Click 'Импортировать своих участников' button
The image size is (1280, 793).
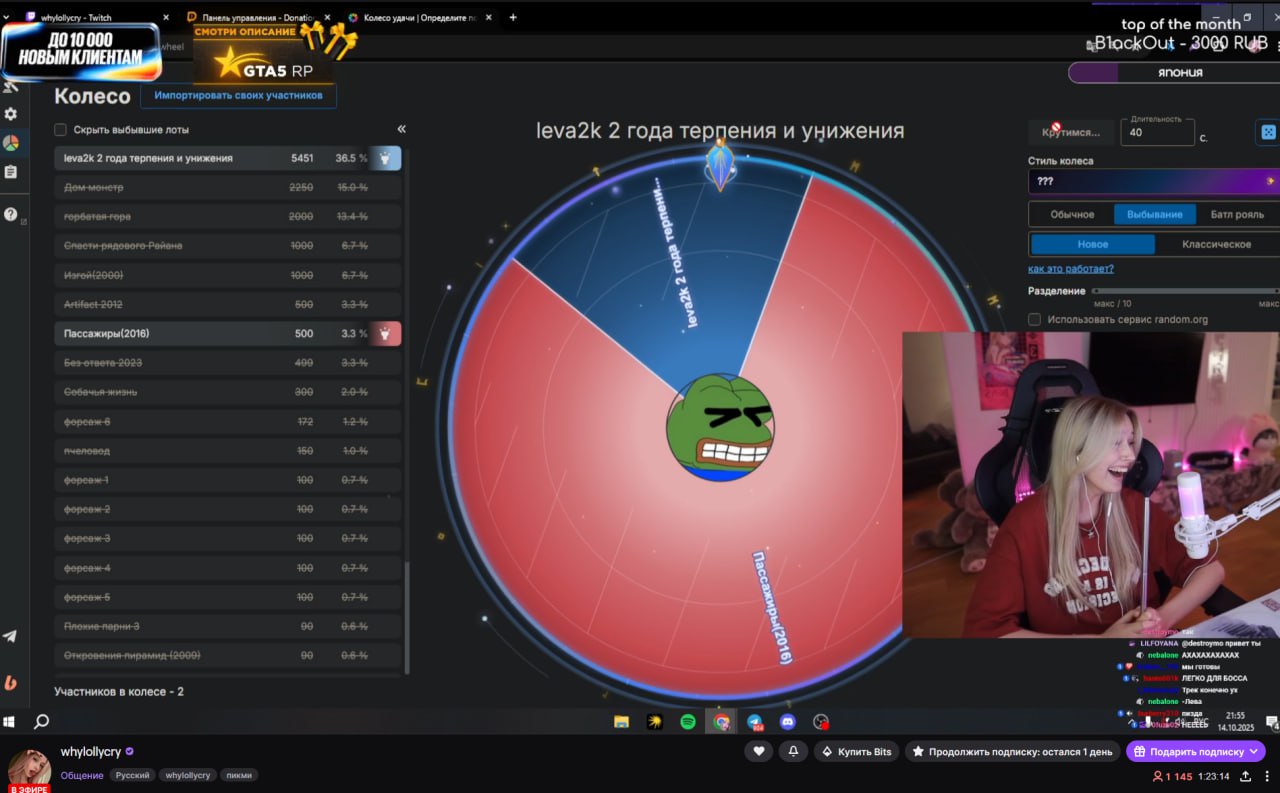click(x=238, y=95)
